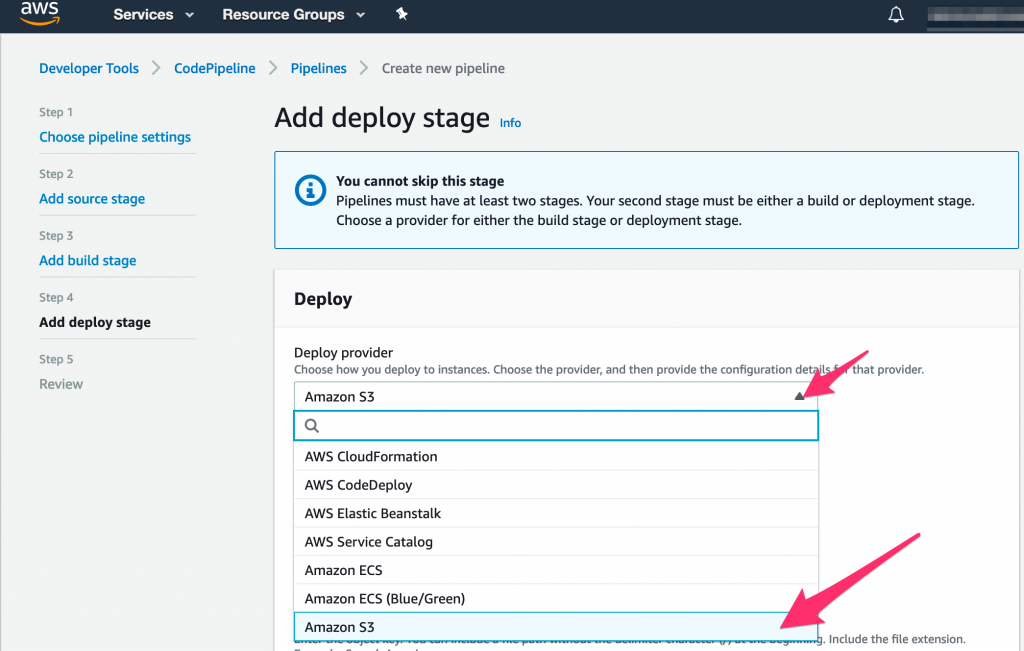Click the magnifier icon in the provider search
Viewport: 1024px width, 651px height.
click(x=311, y=425)
